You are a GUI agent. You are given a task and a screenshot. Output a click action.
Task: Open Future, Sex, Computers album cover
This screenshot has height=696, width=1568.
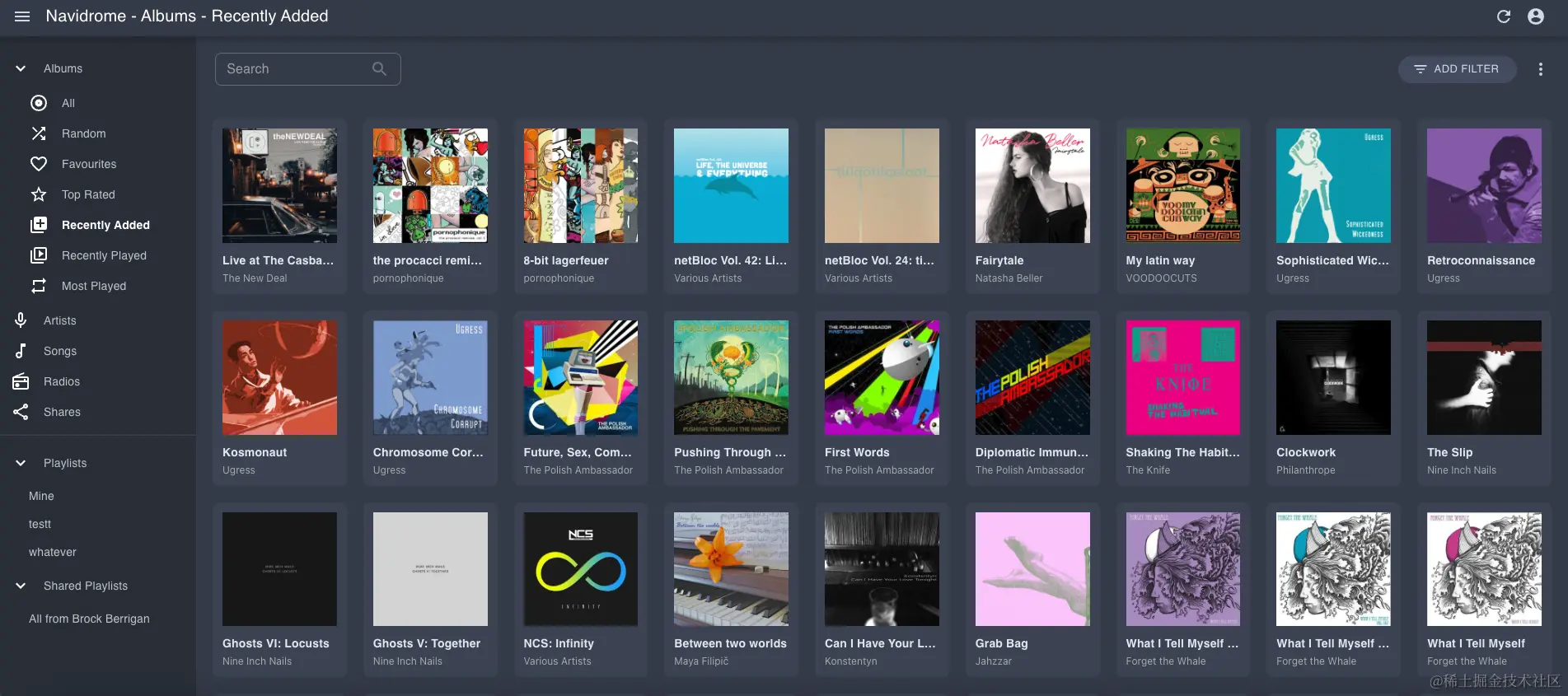pyautogui.click(x=581, y=377)
